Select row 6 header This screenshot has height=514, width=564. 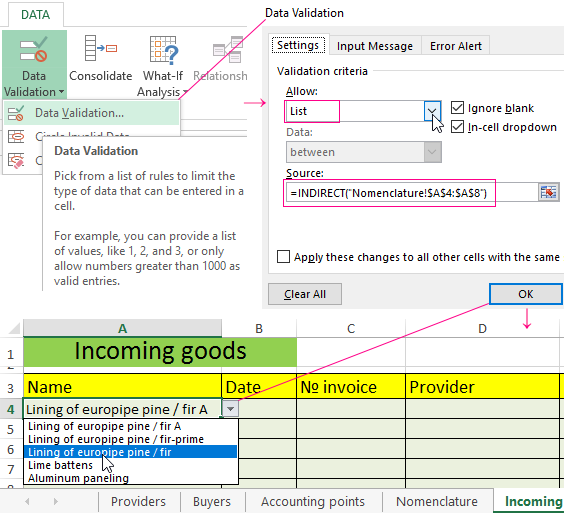[x=11, y=449]
